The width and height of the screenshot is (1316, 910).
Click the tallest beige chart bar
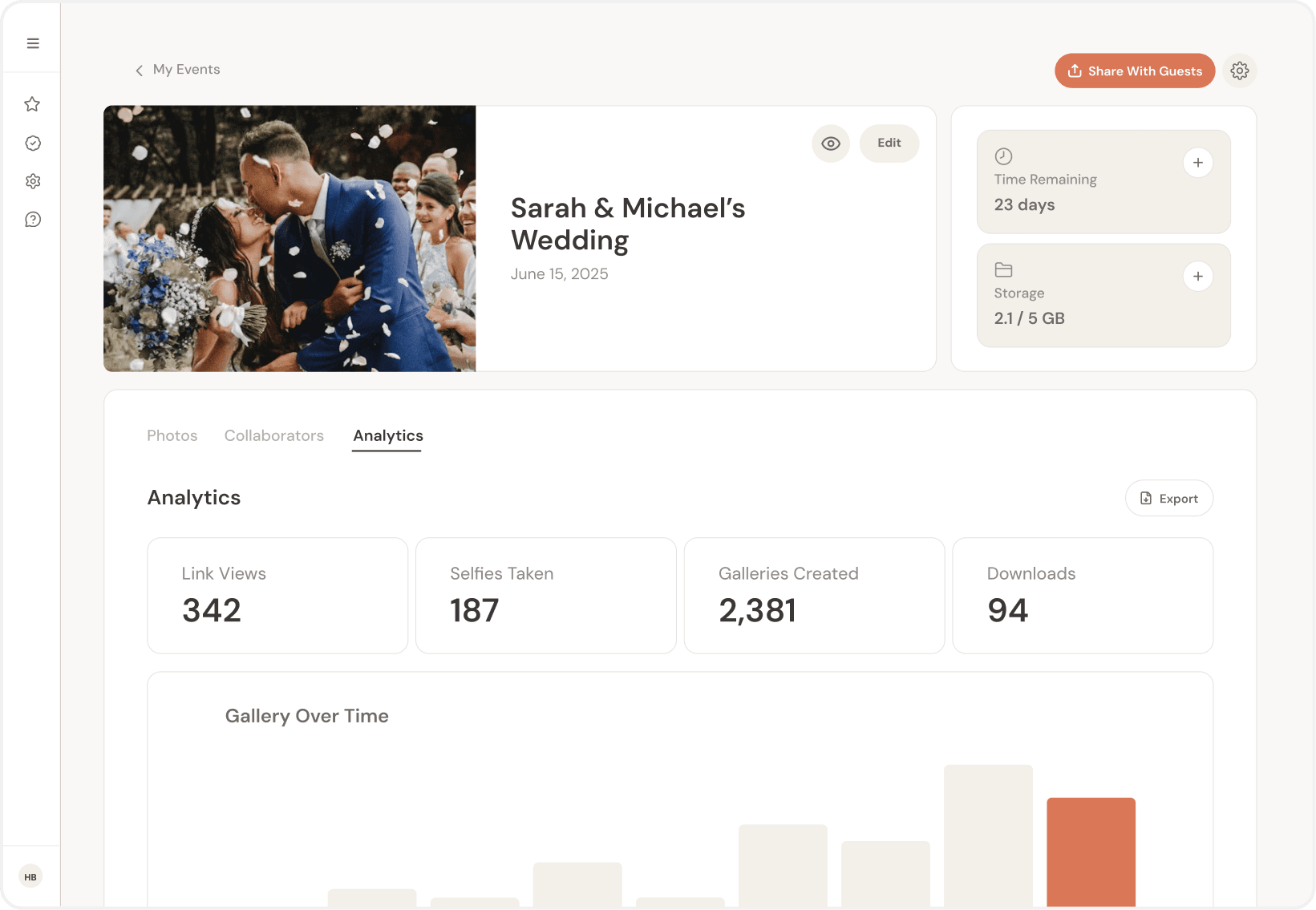tap(989, 835)
